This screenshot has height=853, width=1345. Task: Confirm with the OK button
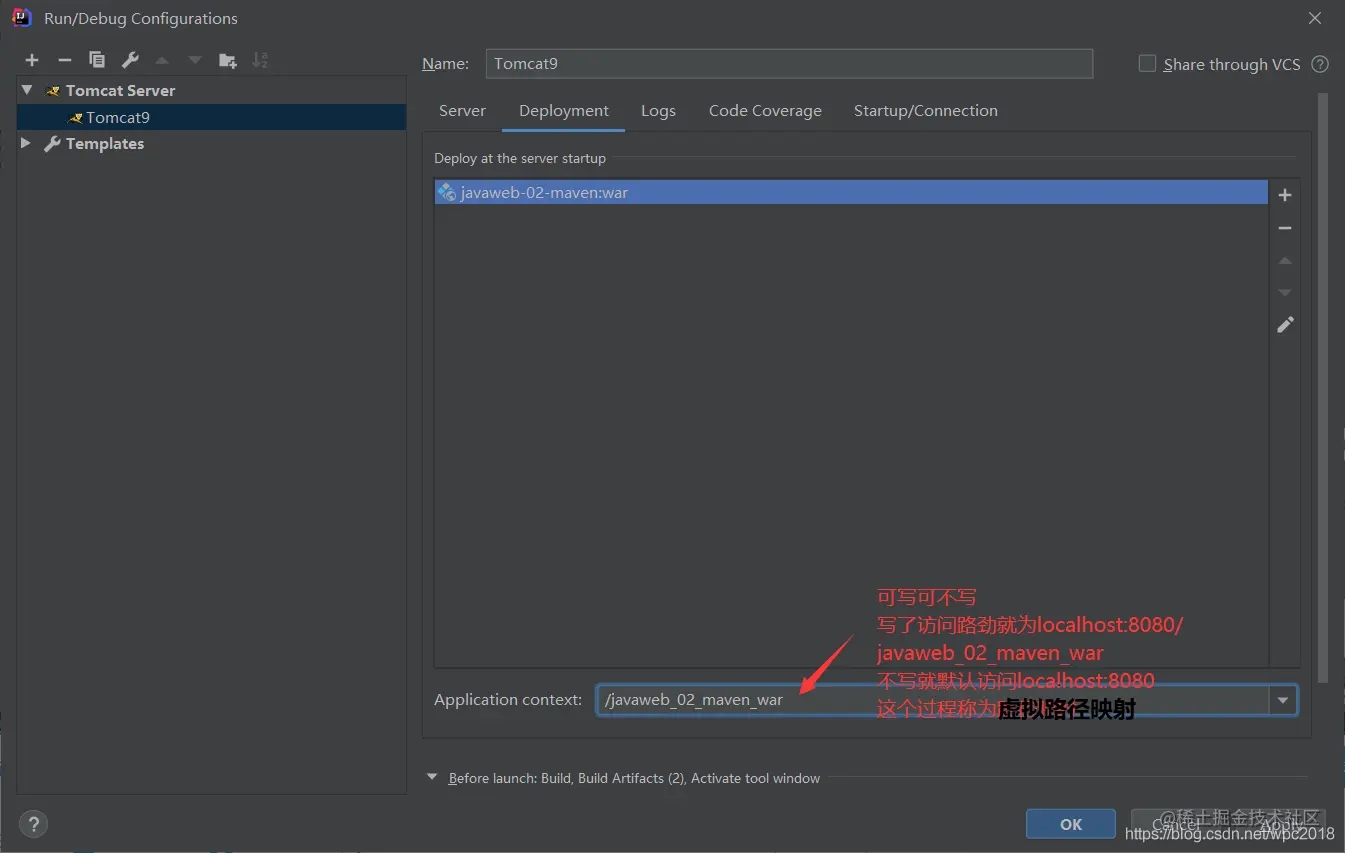point(1071,824)
